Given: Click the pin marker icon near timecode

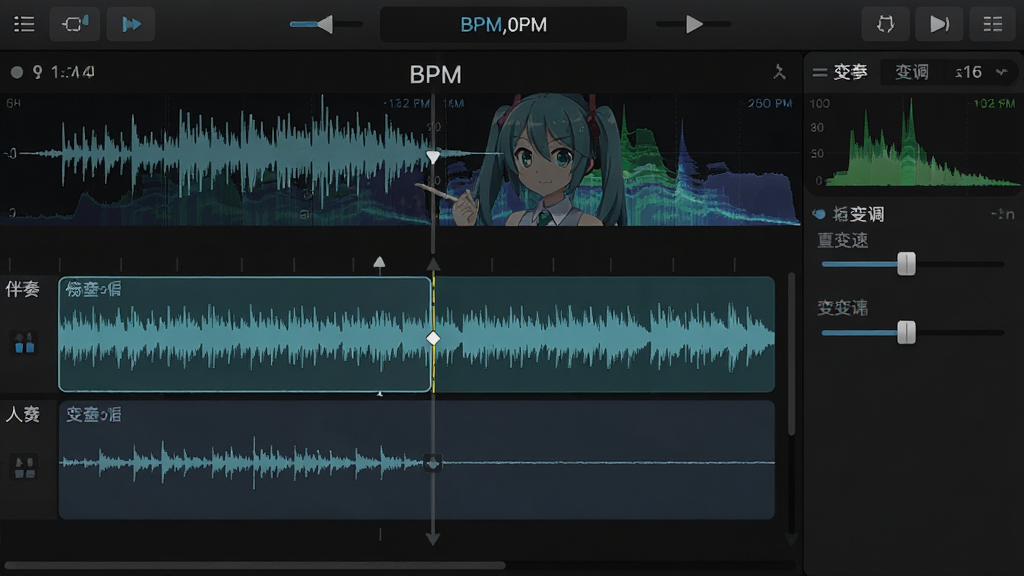Looking at the screenshot, I should [37, 72].
